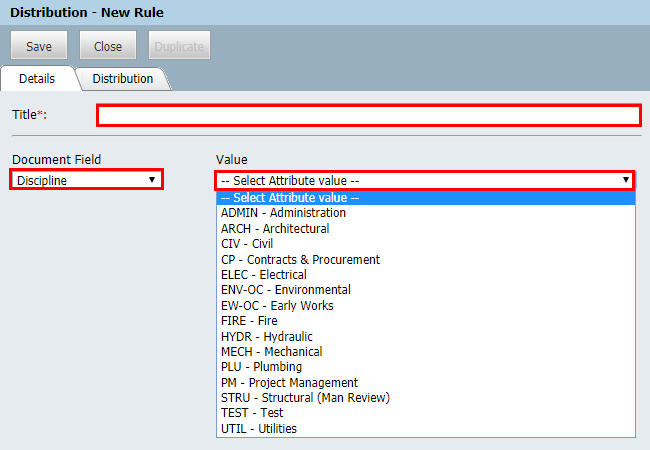The height and width of the screenshot is (450, 650).
Task: Select UTIL - Utilities option
Action: click(258, 429)
